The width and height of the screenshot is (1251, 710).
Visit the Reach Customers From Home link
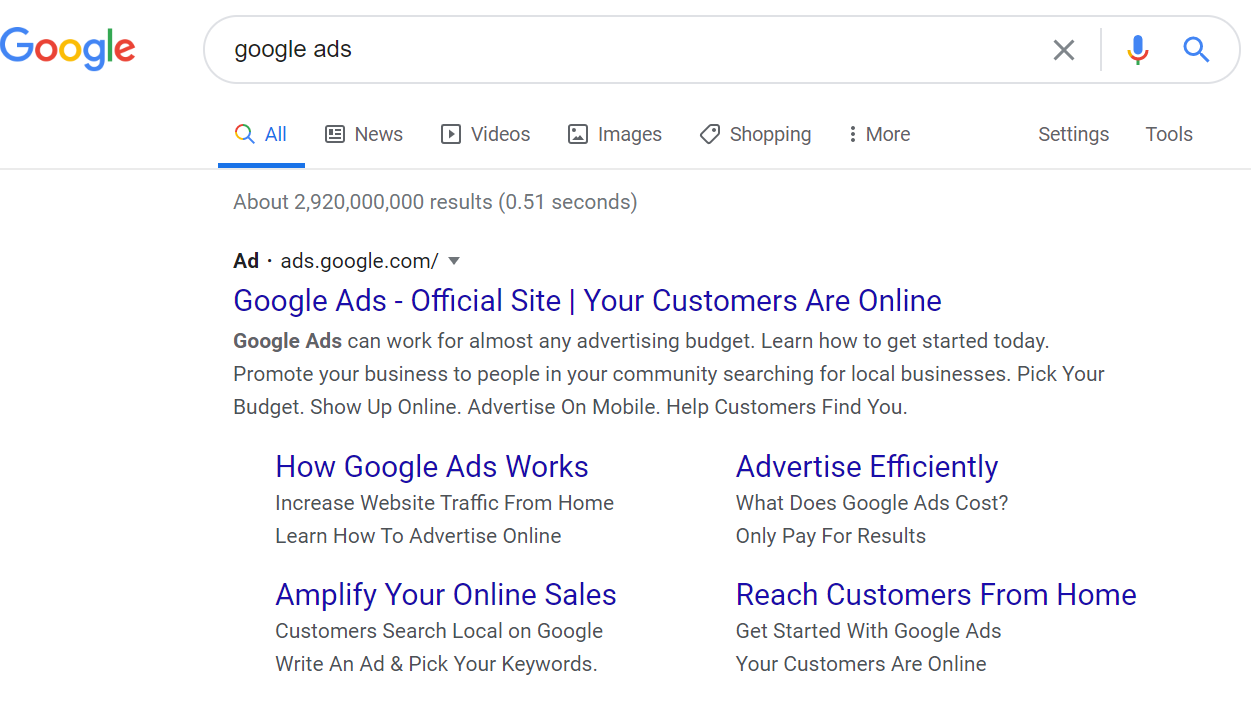click(936, 595)
